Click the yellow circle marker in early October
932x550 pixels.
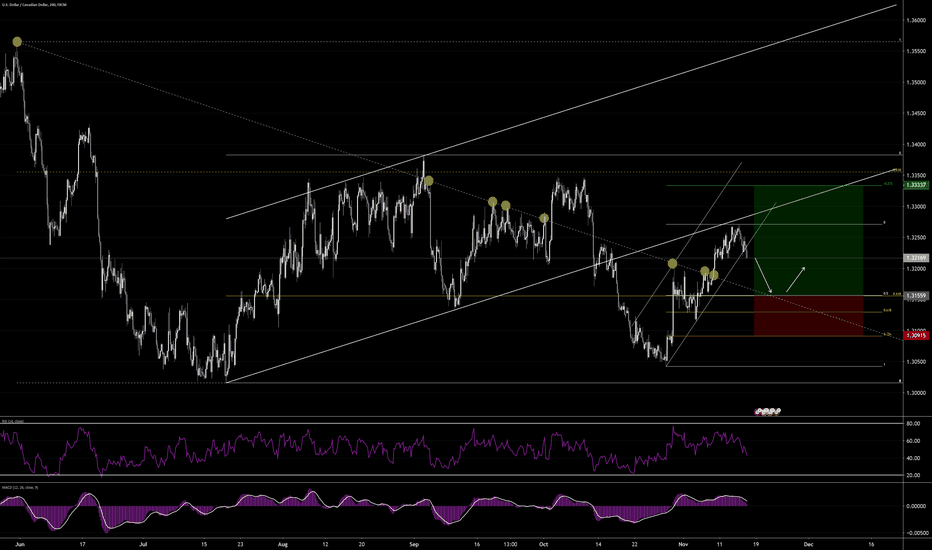[544, 218]
